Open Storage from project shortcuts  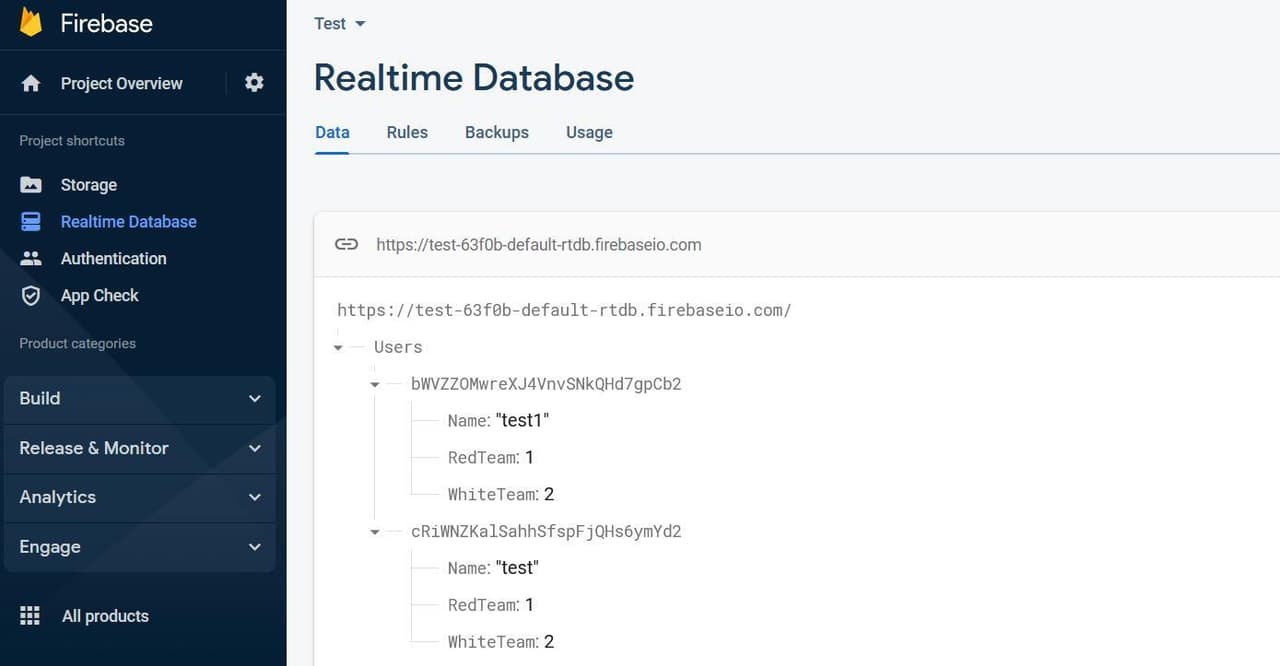tap(88, 185)
